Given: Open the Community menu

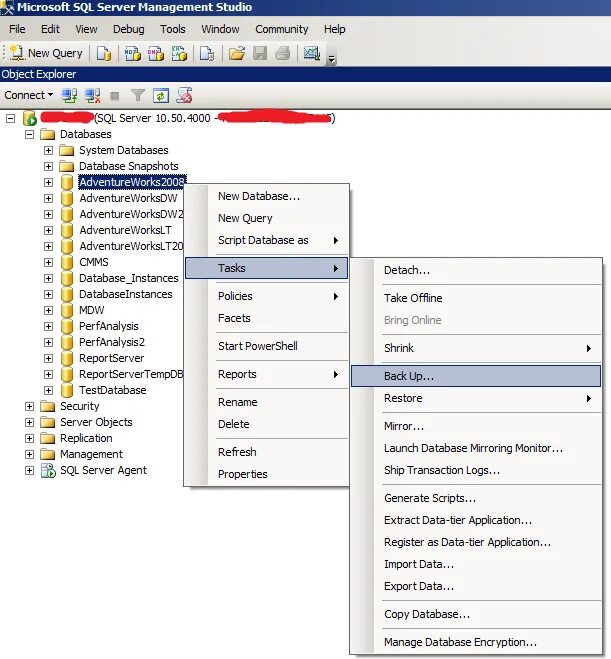Looking at the screenshot, I should coord(282,29).
